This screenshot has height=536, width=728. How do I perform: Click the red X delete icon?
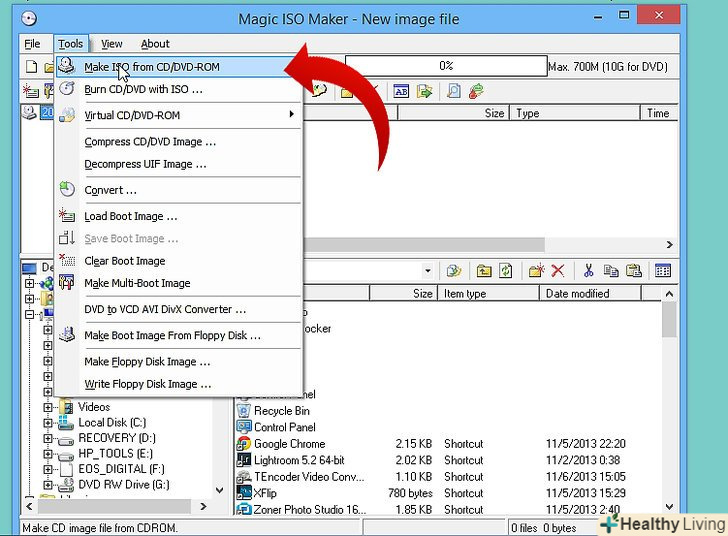[x=558, y=271]
